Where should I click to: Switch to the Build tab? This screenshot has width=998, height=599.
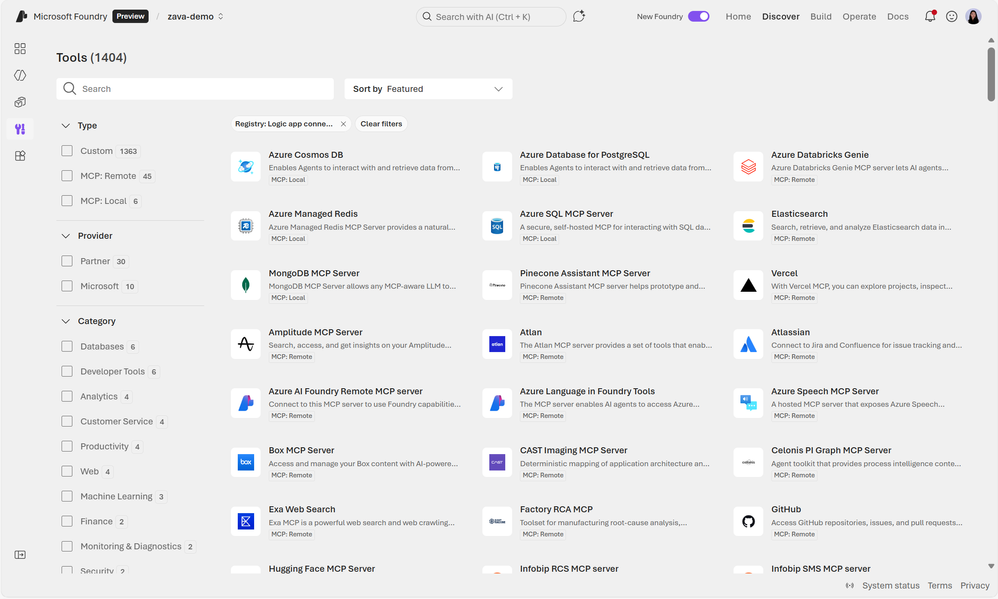821,16
